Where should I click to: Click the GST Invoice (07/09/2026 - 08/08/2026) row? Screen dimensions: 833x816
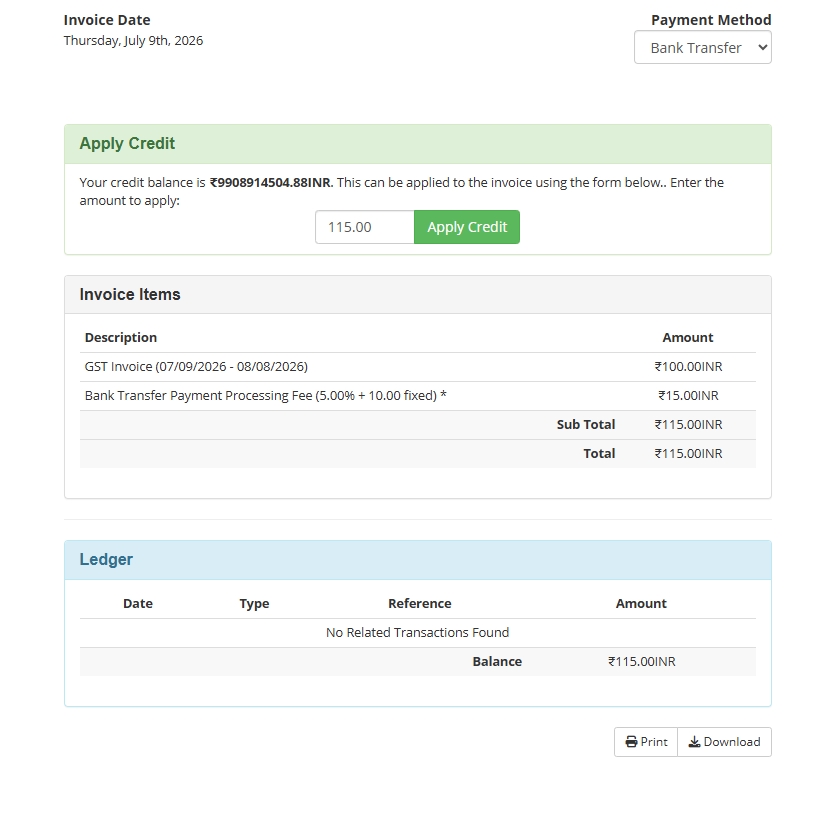(418, 367)
